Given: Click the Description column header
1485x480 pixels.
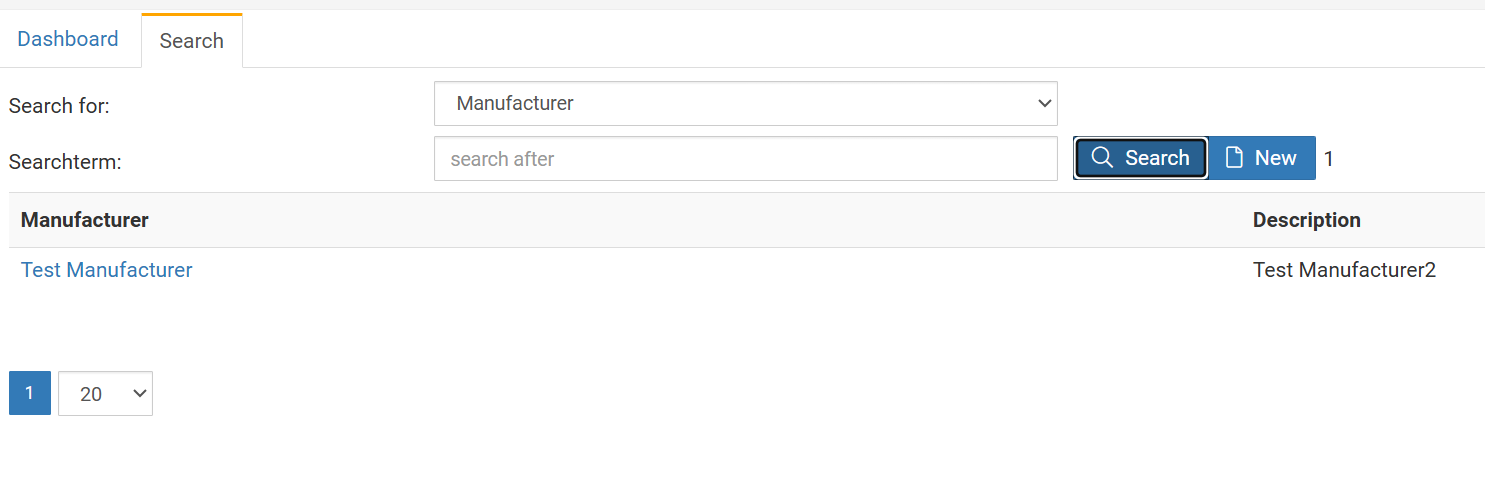Looking at the screenshot, I should point(1306,220).
